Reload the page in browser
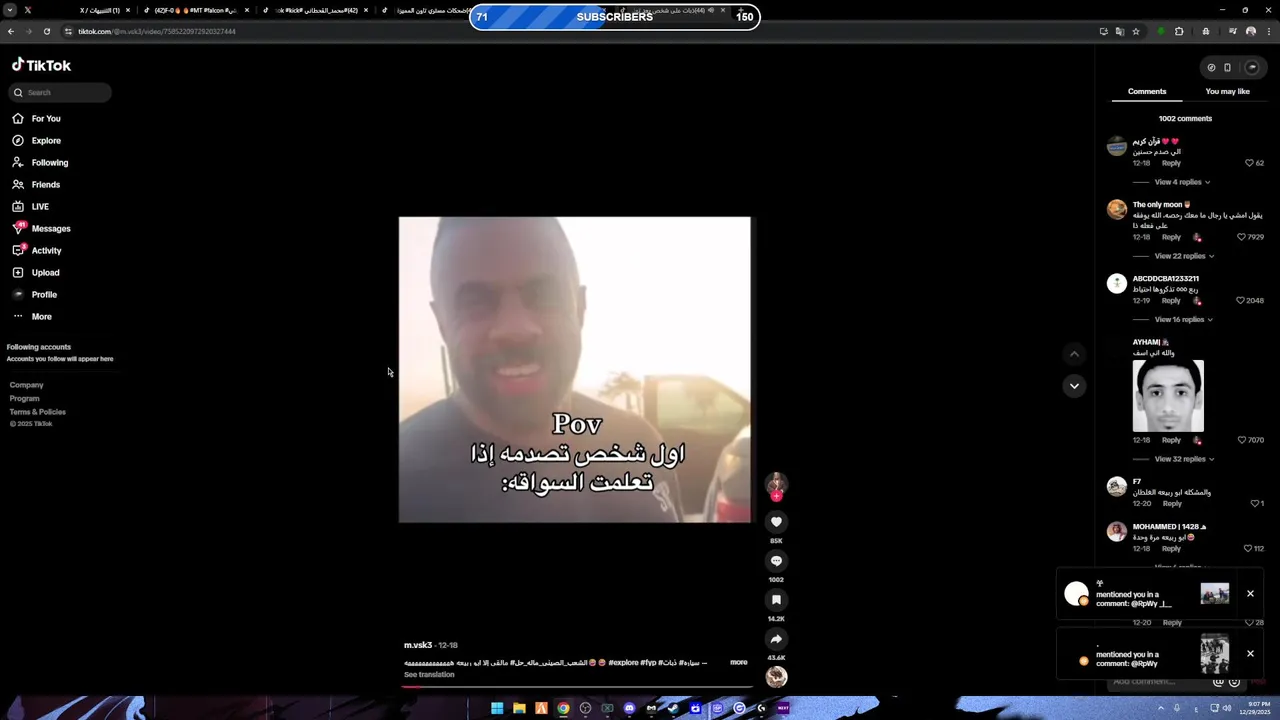 click(46, 32)
